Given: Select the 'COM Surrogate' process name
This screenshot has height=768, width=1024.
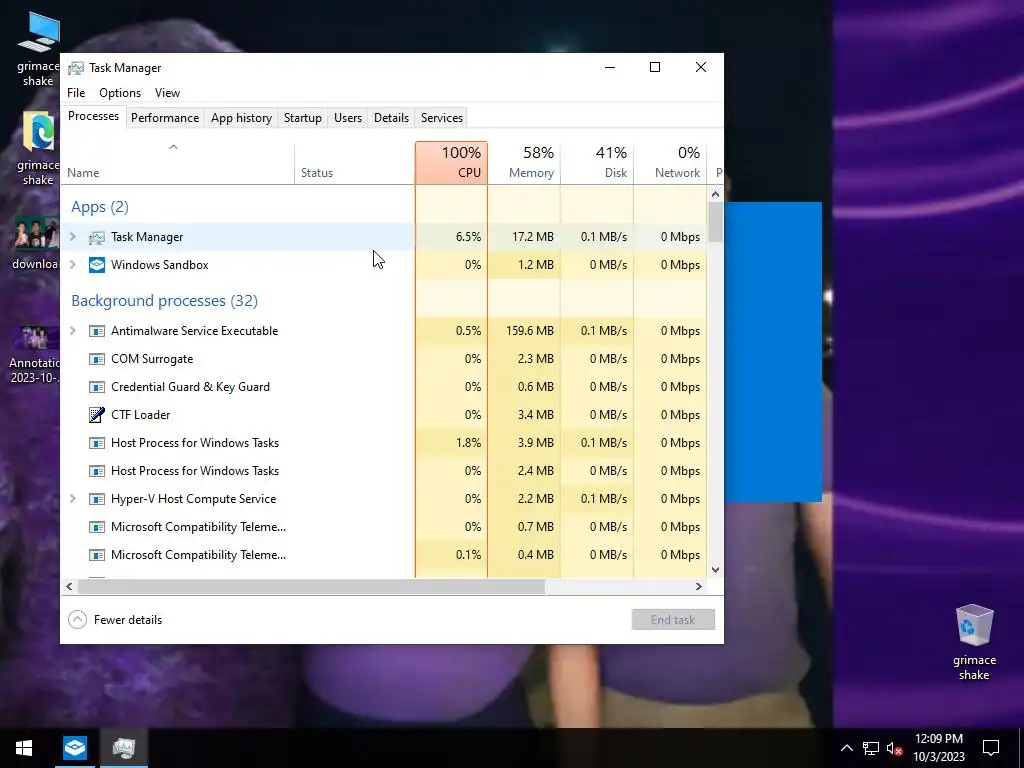Looking at the screenshot, I should tap(152, 359).
